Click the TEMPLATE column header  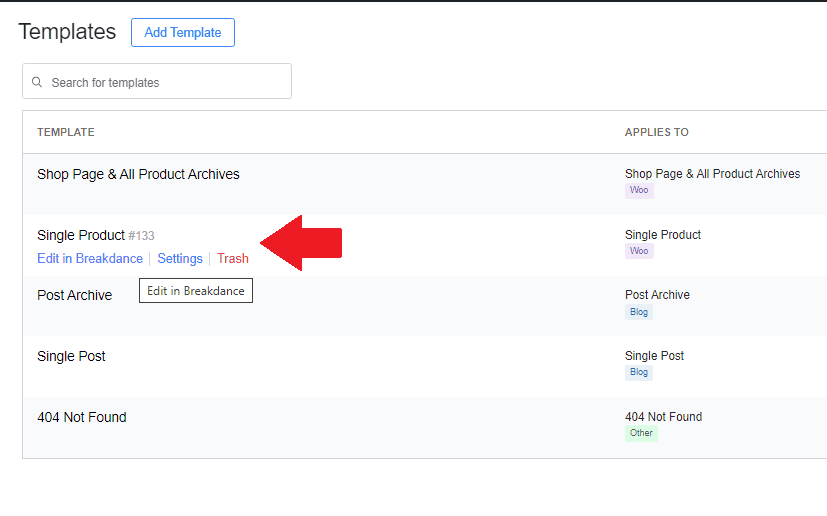click(x=66, y=132)
